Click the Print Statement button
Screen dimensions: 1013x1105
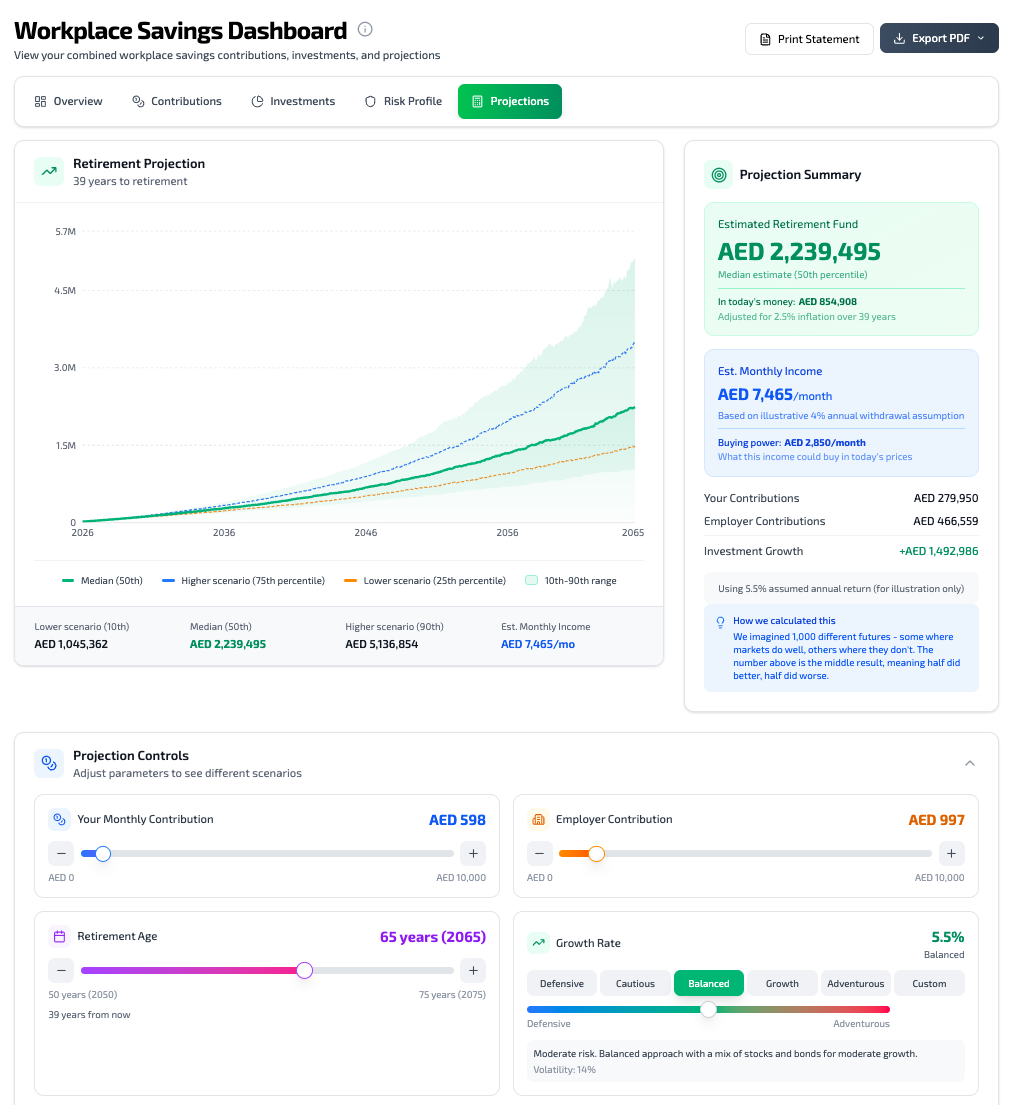(809, 39)
